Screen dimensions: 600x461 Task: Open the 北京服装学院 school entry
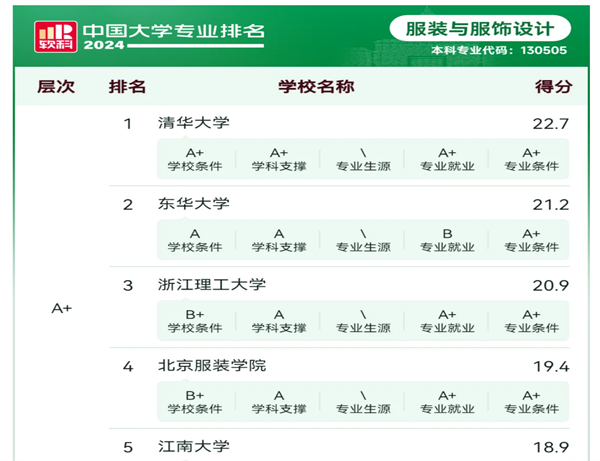[212, 365]
